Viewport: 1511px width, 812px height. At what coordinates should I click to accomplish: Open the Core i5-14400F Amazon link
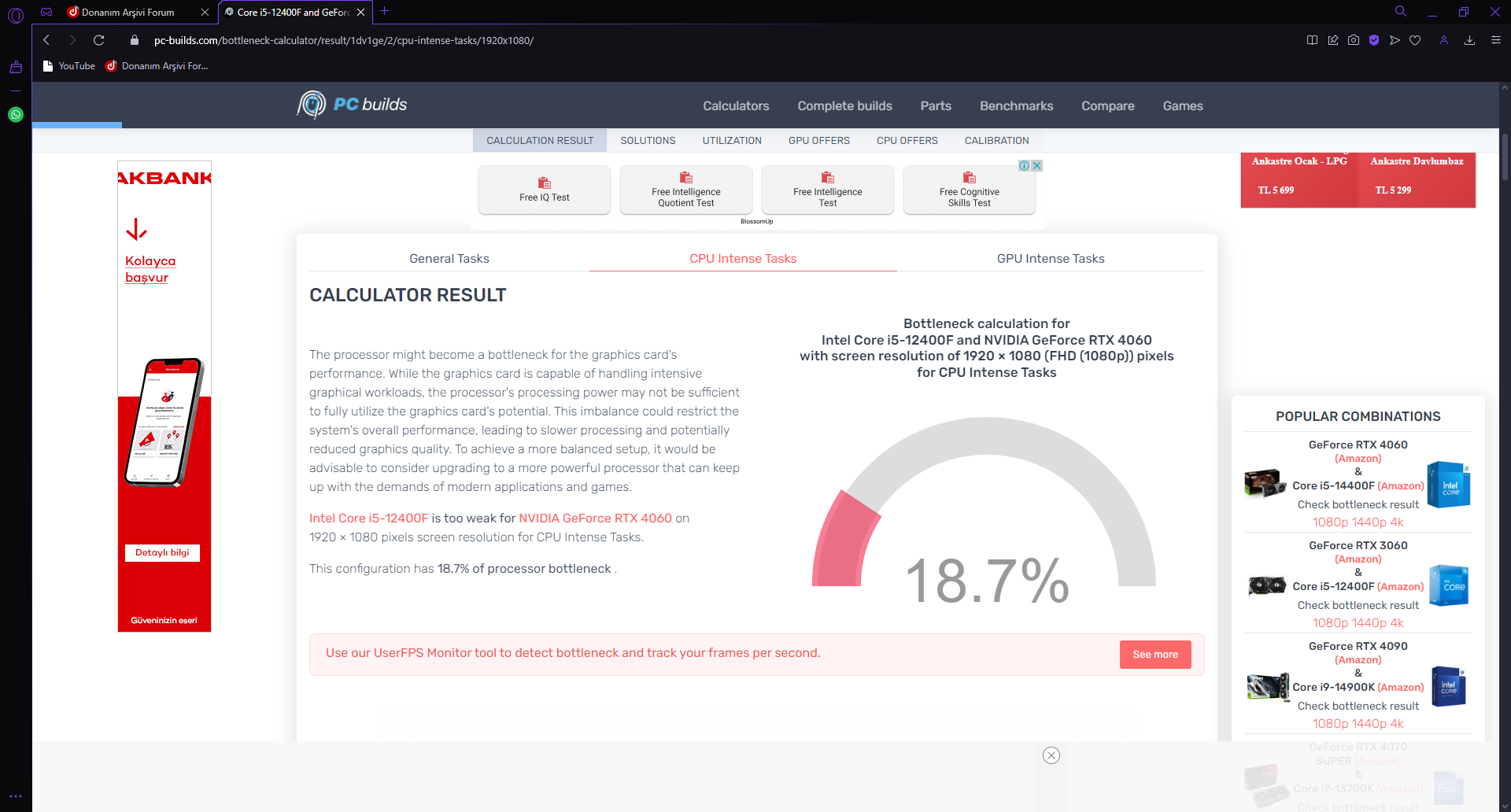[1401, 486]
